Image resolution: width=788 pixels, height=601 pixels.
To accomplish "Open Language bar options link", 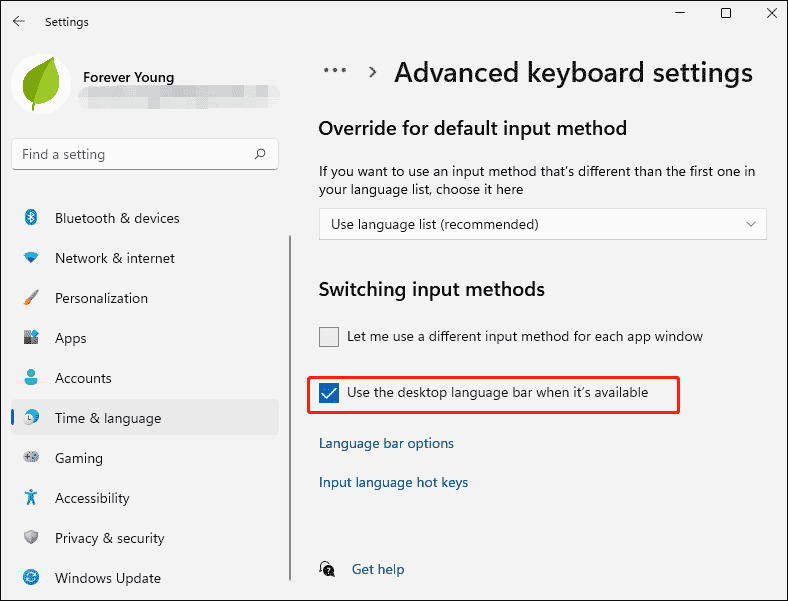I will pyautogui.click(x=386, y=443).
